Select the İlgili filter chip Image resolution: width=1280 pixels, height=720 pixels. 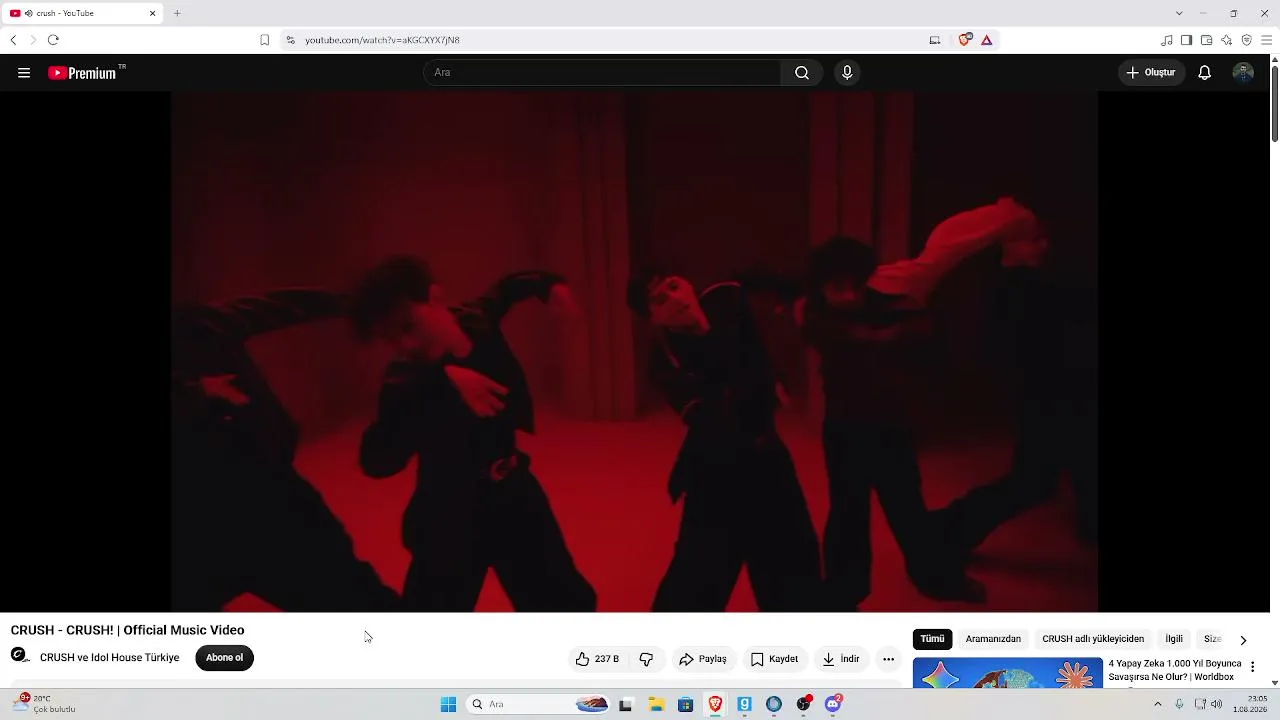pos(1174,639)
